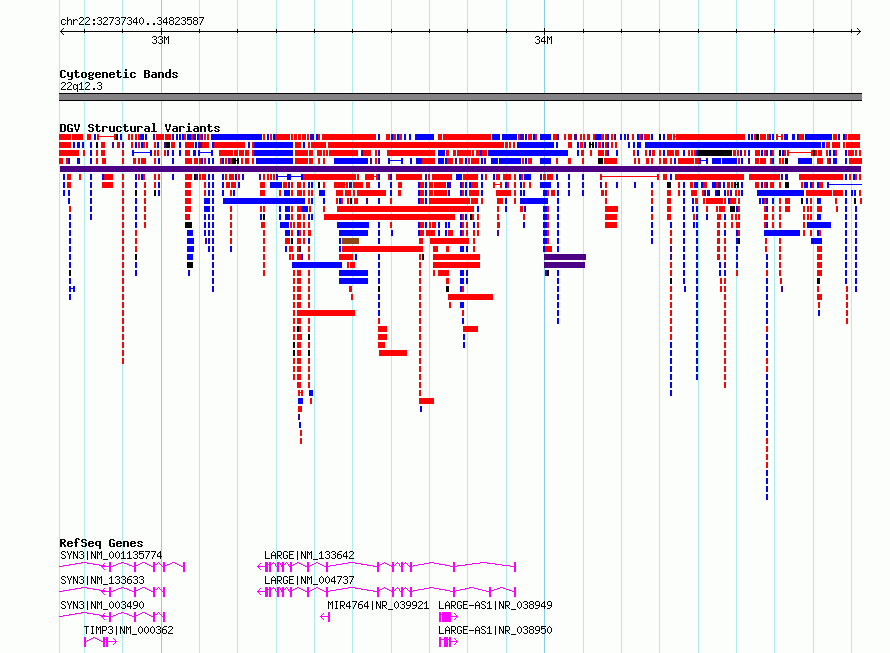The height and width of the screenshot is (653, 890).
Task: Open LARGE-AS1|NR_038949 gene label
Action: 495,605
